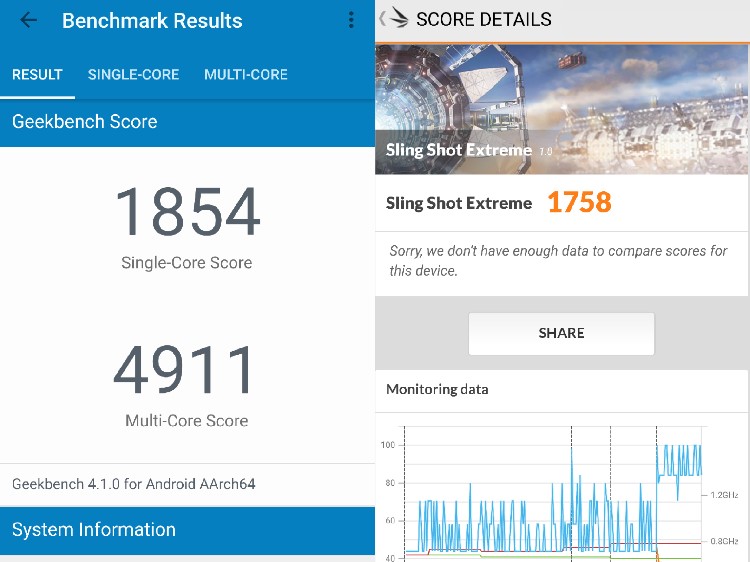
Task: Tap the Benchmark Results title
Action: [x=152, y=21]
